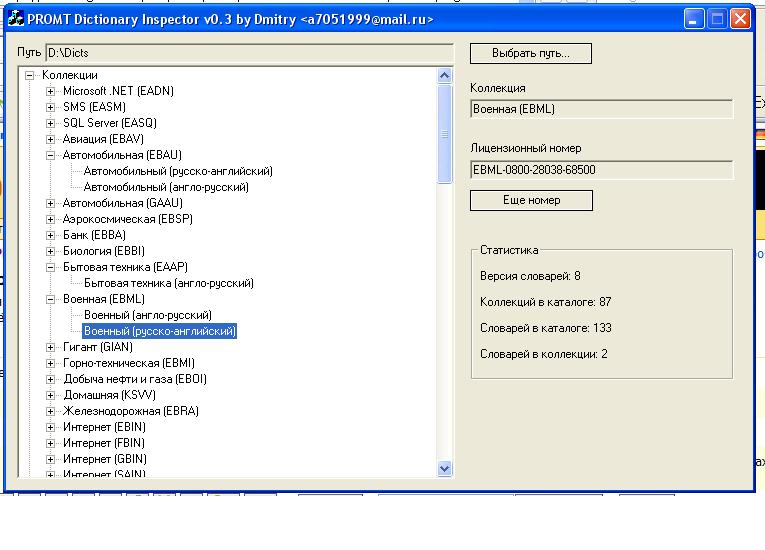Click the Словарей в каталоге: 133 text

pos(545,328)
